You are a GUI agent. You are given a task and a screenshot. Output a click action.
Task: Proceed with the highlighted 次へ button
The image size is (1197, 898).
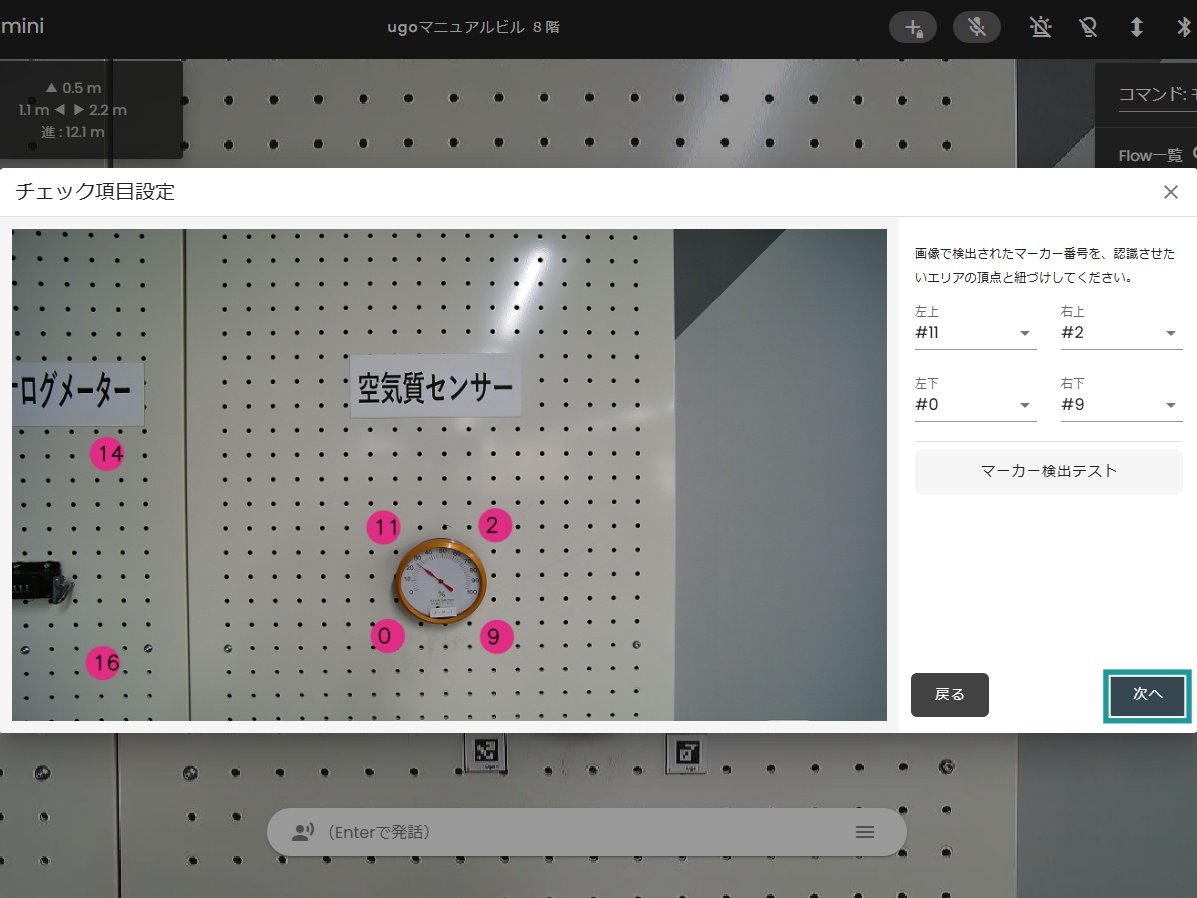pos(1146,694)
